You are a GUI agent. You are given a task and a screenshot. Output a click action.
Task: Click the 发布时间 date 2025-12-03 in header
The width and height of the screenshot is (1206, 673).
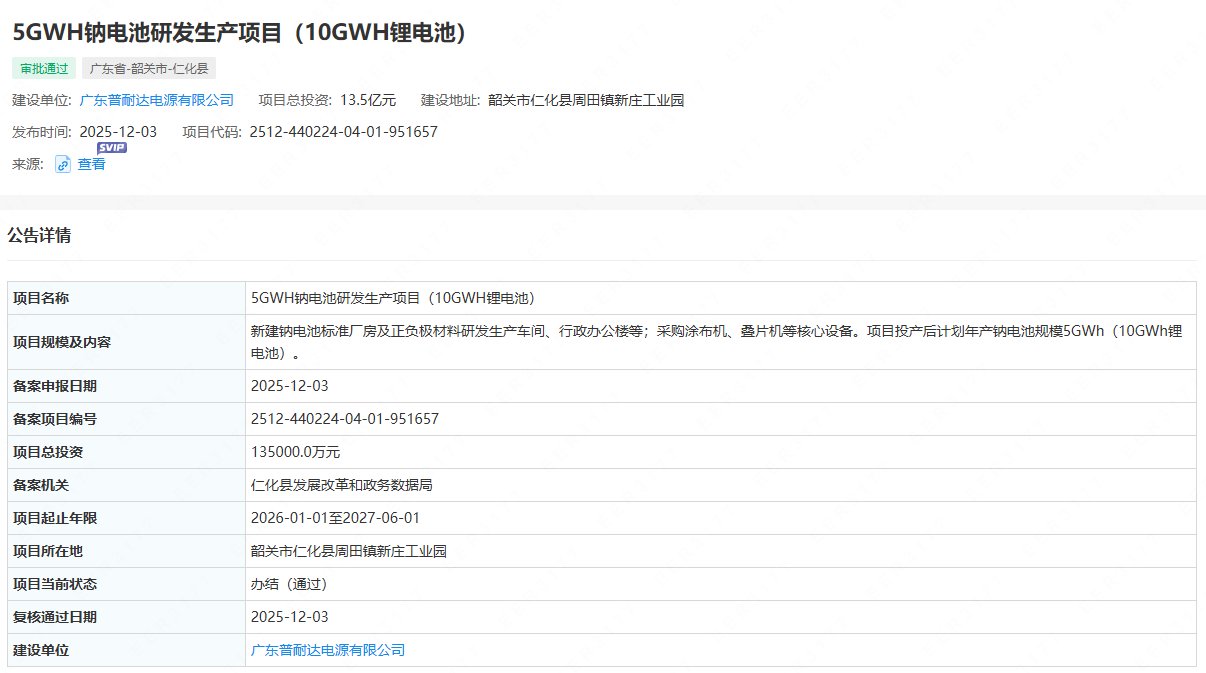(118, 132)
